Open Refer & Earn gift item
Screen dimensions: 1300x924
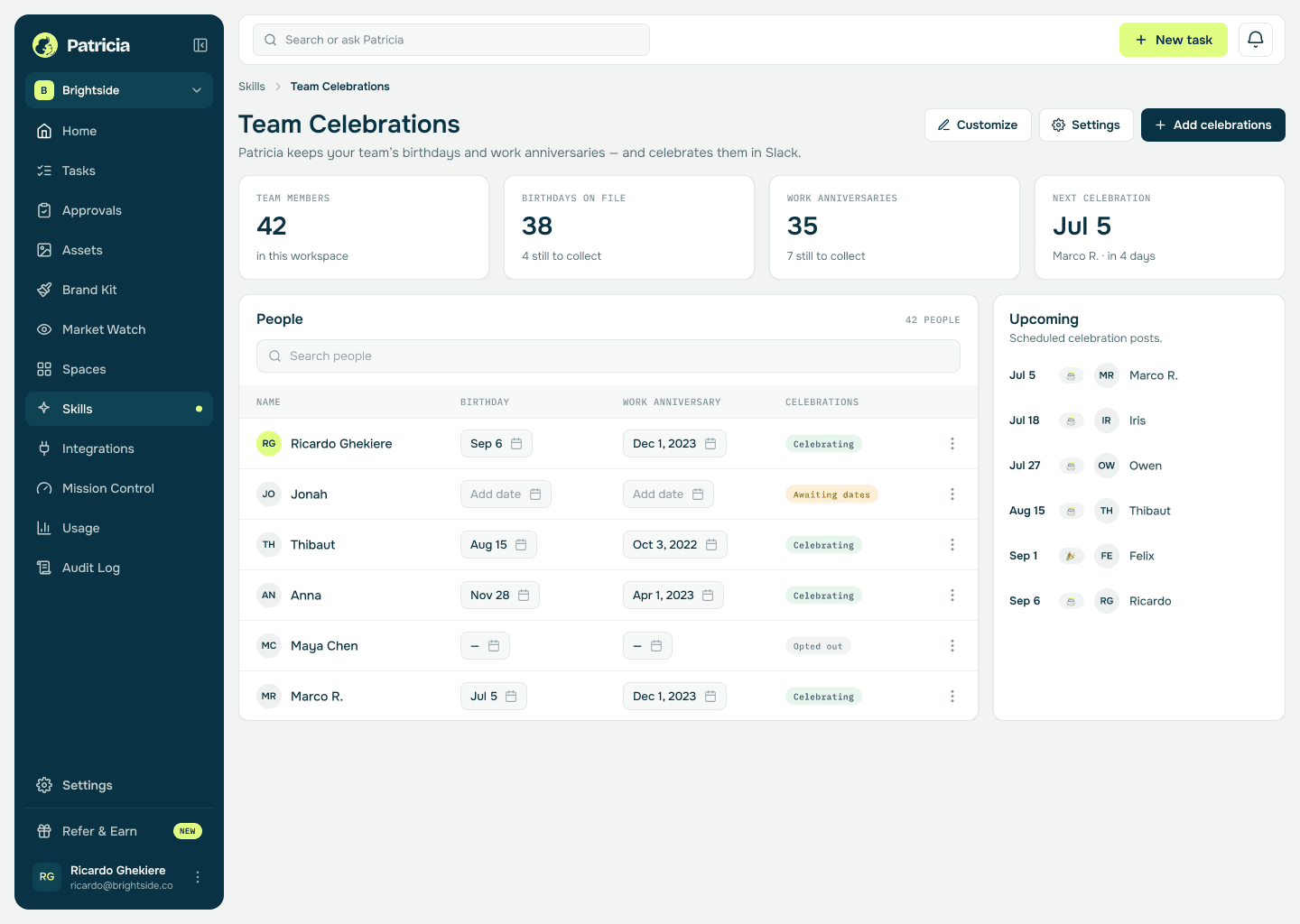(x=119, y=831)
